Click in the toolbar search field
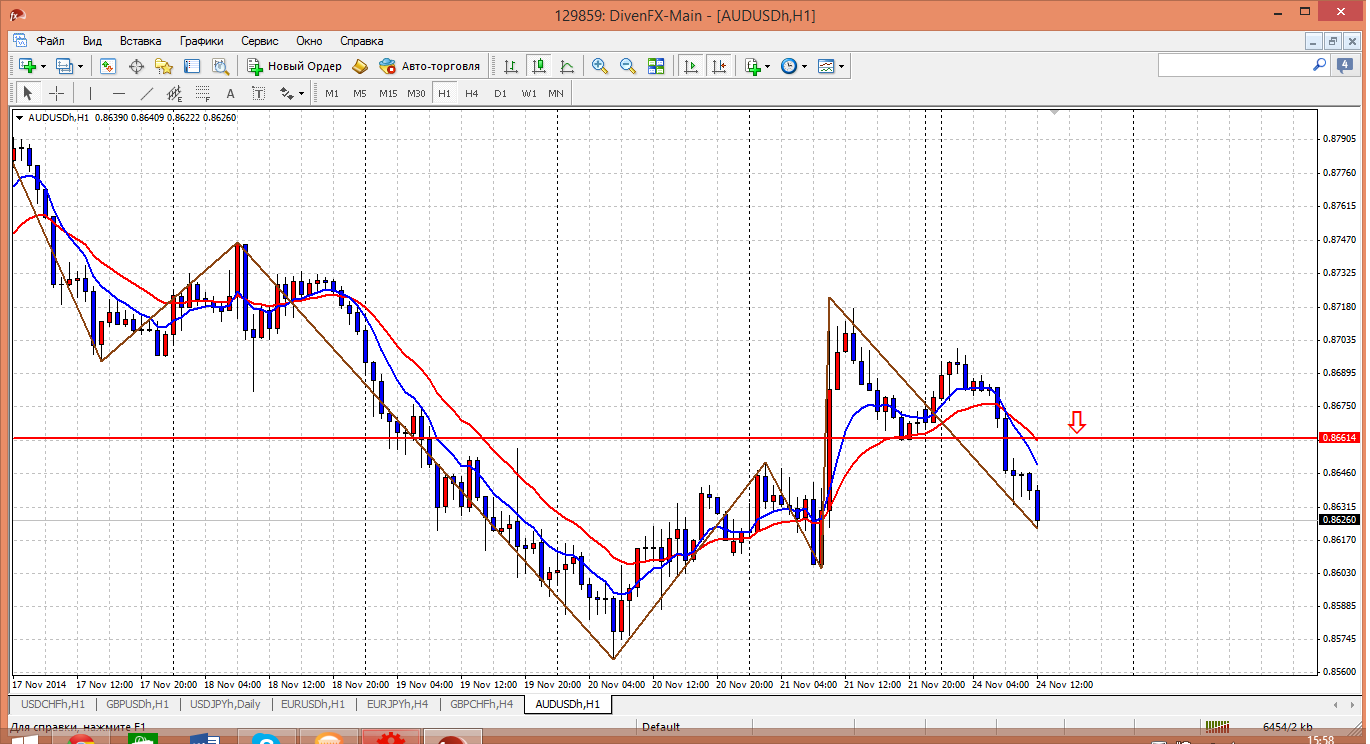The image size is (1370, 744). pyautogui.click(x=1235, y=65)
